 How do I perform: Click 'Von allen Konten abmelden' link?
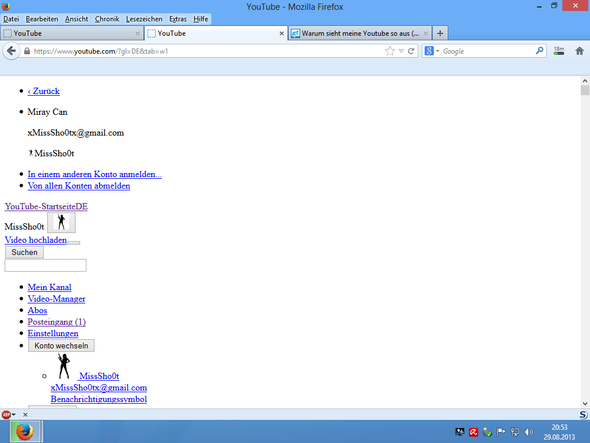coord(79,186)
